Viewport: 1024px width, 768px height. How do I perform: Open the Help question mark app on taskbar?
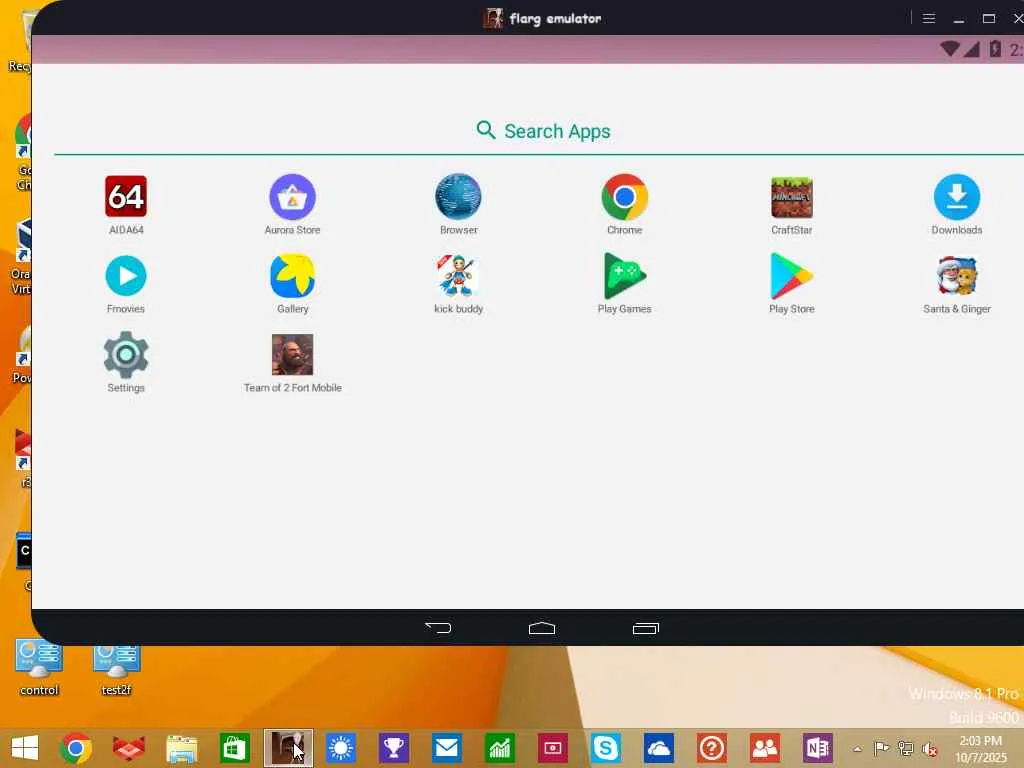(712, 748)
